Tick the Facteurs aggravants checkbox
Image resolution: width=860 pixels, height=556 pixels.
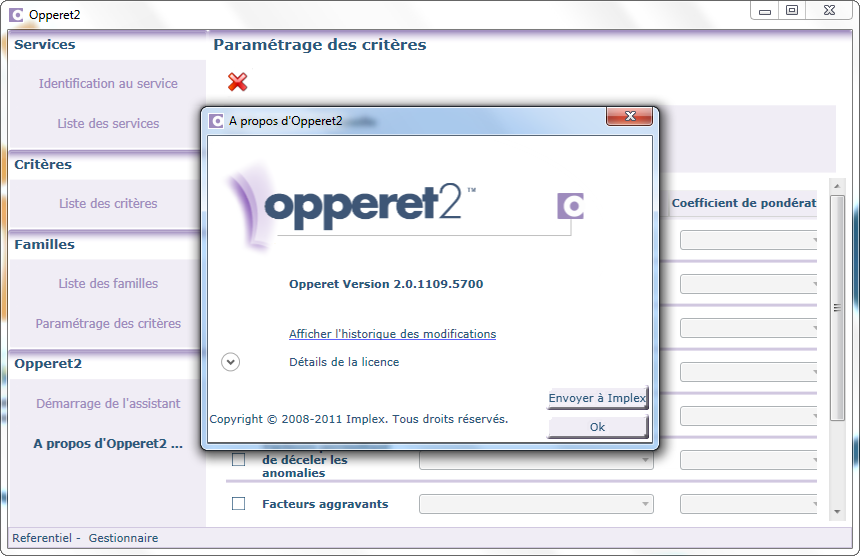[x=239, y=503]
